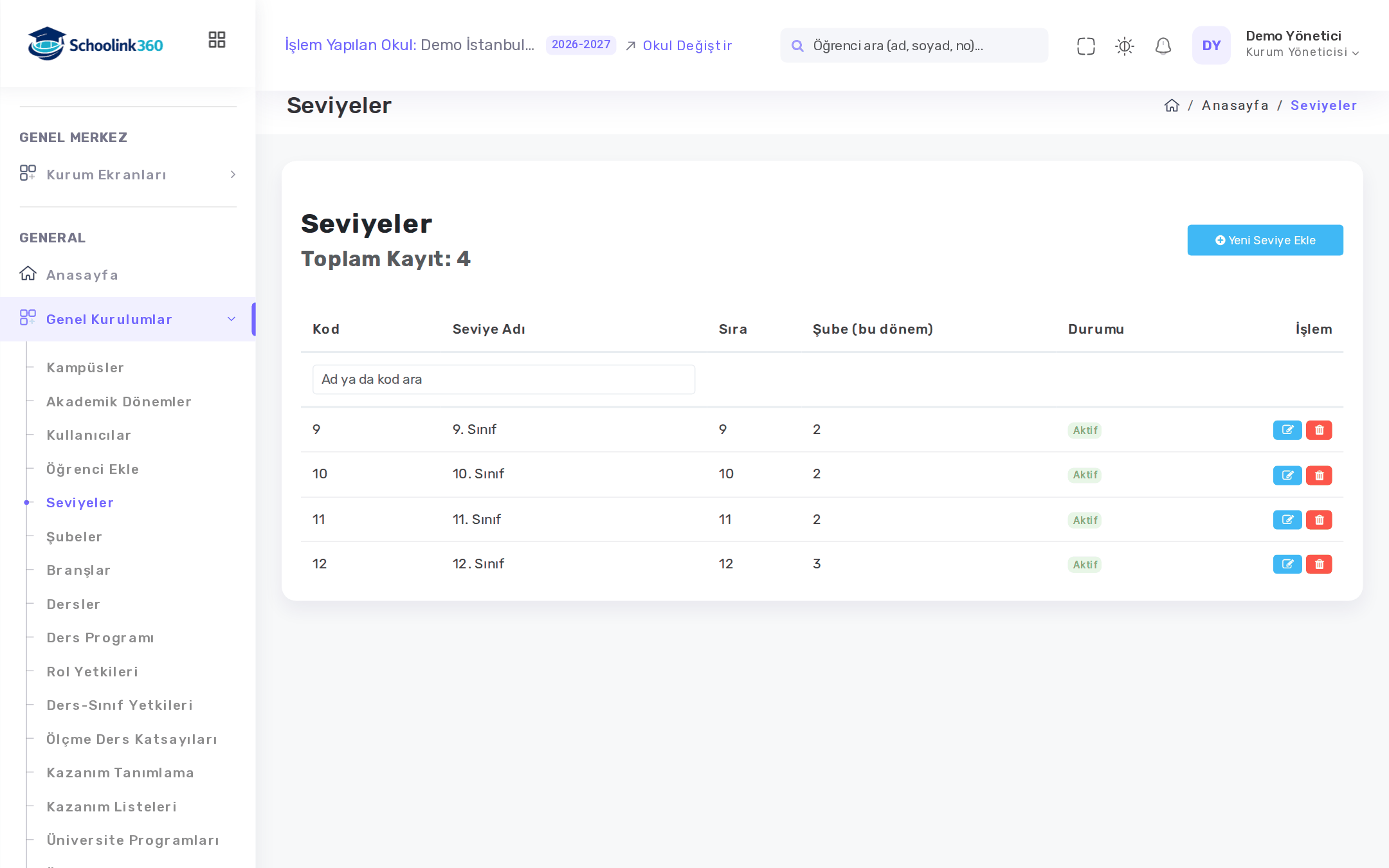Click the '12. Sınıf' name cell
This screenshot has width=1389, height=868.
478,564
